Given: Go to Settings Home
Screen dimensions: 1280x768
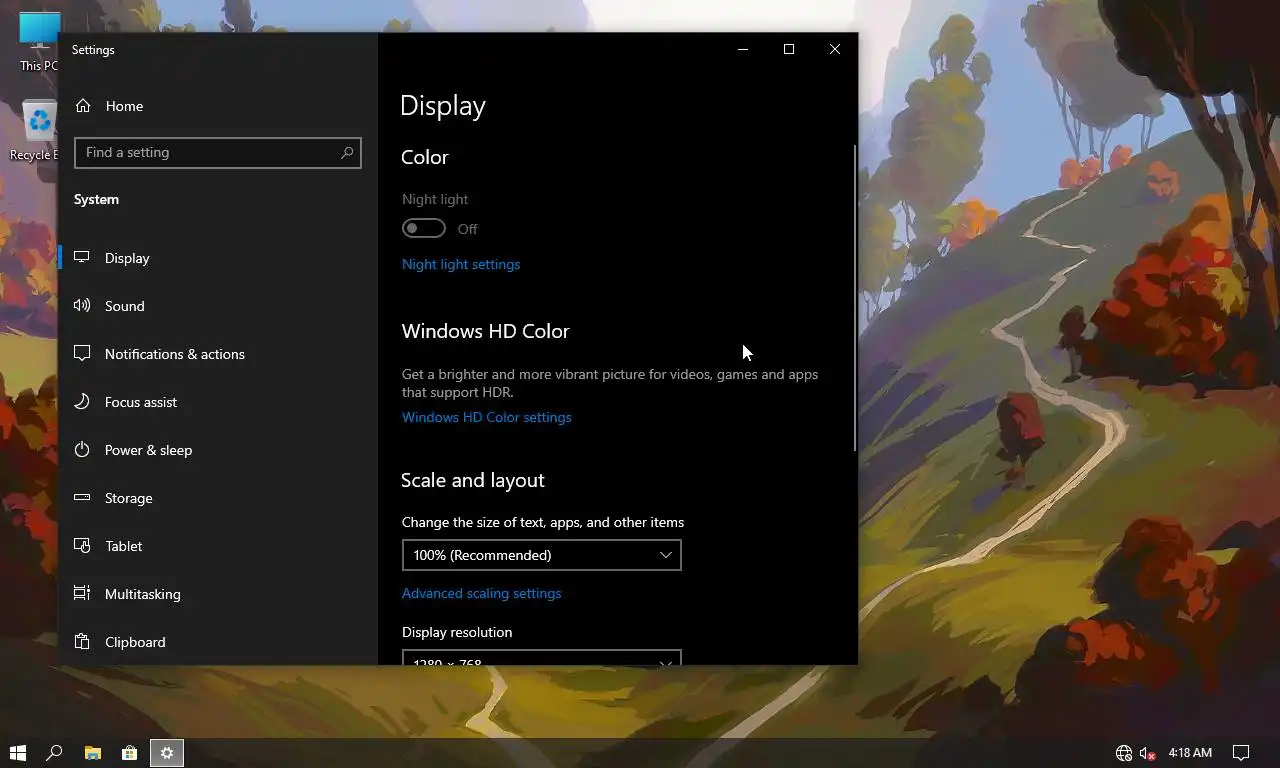Looking at the screenshot, I should tap(218, 106).
